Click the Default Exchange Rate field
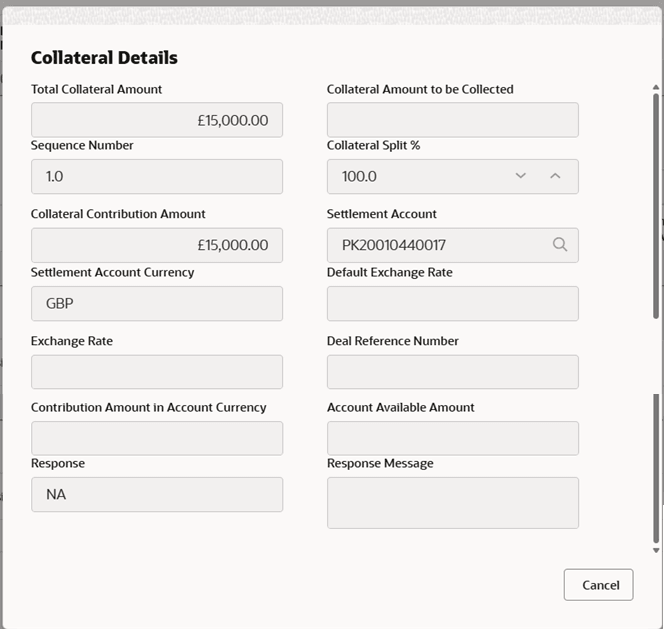 point(452,303)
